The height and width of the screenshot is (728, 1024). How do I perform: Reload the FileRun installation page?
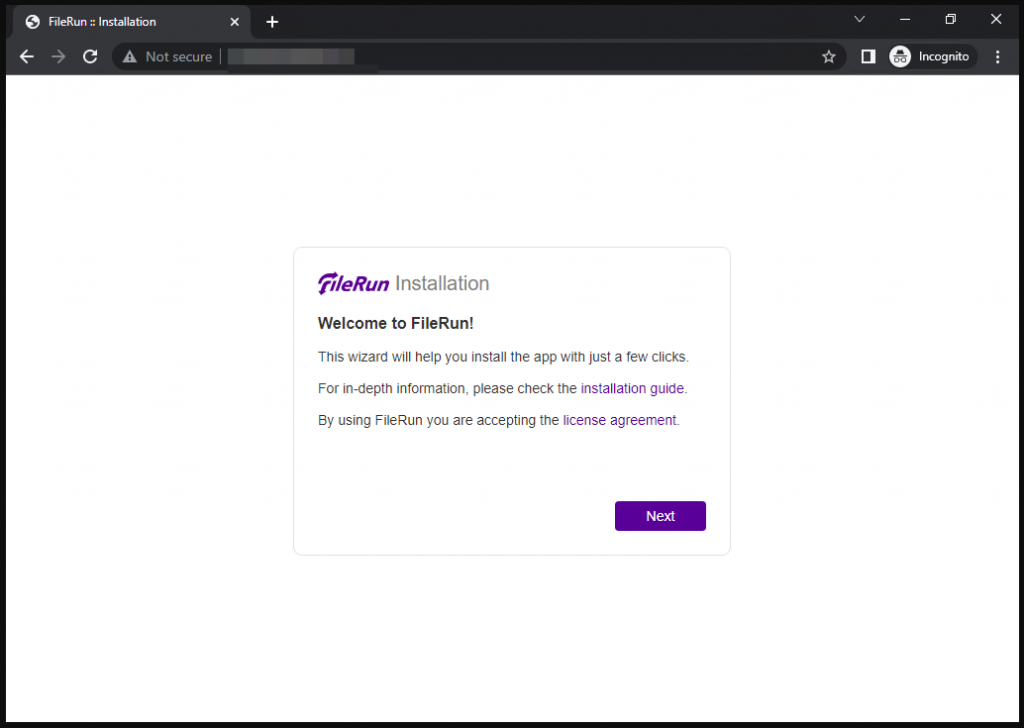[x=90, y=56]
